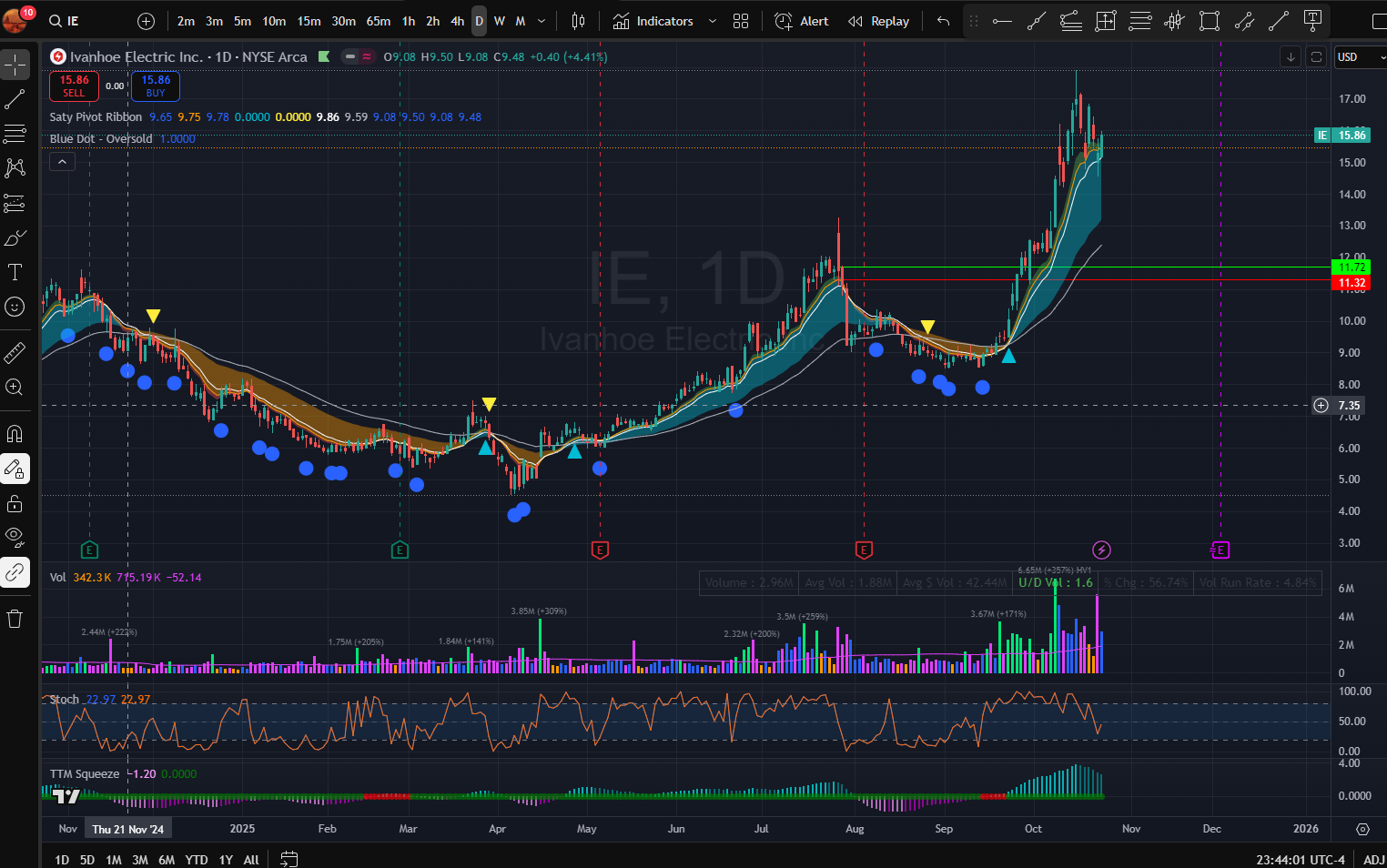Click the lightning event marker near October
Screen dimensions: 1387x868
[1101, 550]
